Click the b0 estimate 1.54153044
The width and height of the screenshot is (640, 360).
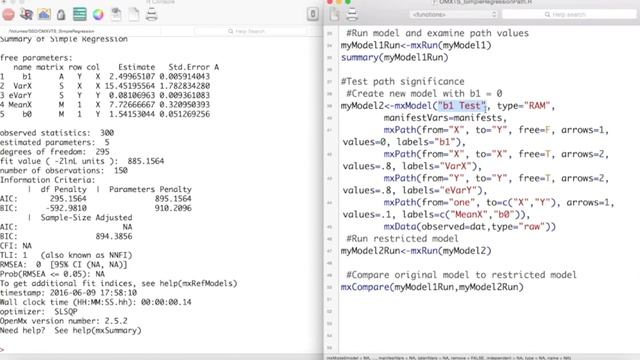pyautogui.click(x=132, y=114)
